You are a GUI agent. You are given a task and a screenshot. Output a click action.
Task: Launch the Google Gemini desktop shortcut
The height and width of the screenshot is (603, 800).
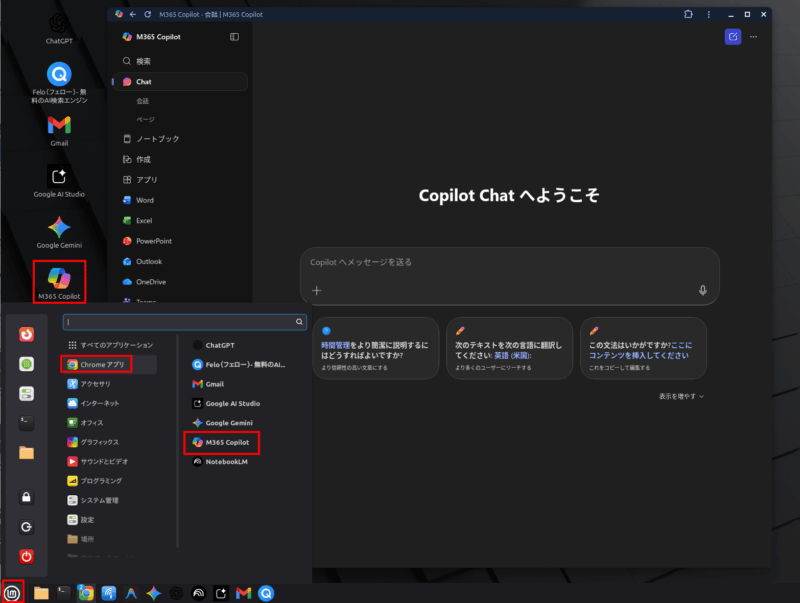tap(59, 232)
